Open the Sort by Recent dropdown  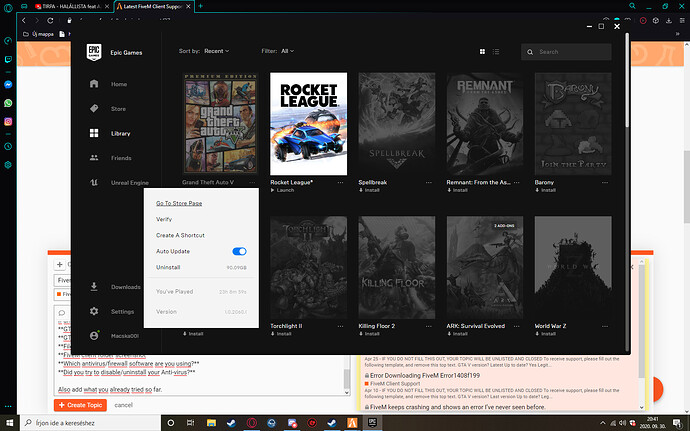point(215,50)
